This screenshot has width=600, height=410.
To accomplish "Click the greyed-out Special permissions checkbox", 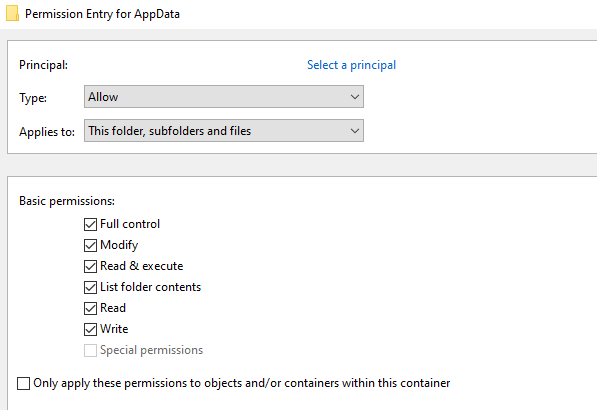I will (91, 350).
